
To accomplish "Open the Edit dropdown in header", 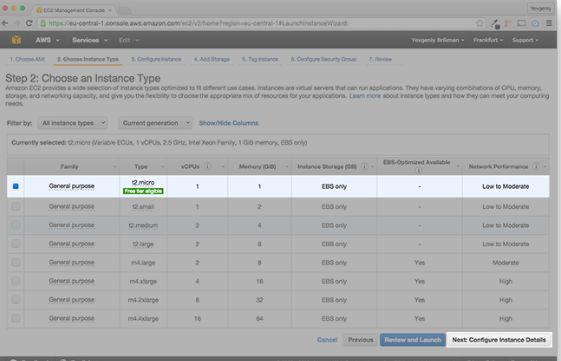I will tap(129, 40).
